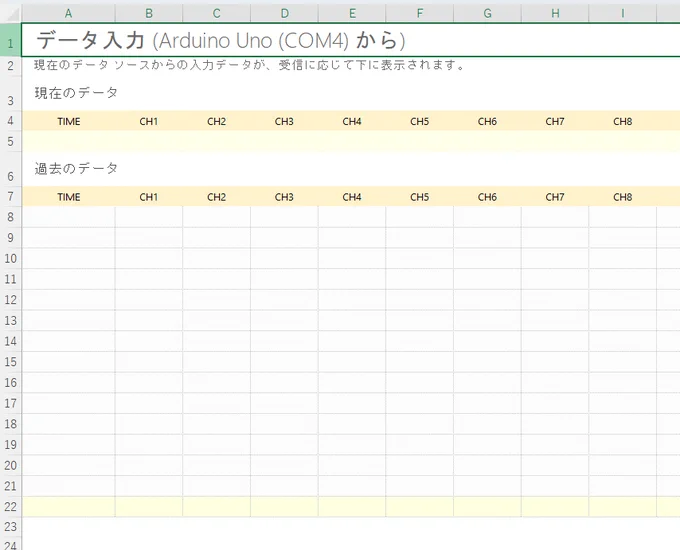Select column I header
This screenshot has width=680, height=550.
click(x=622, y=13)
